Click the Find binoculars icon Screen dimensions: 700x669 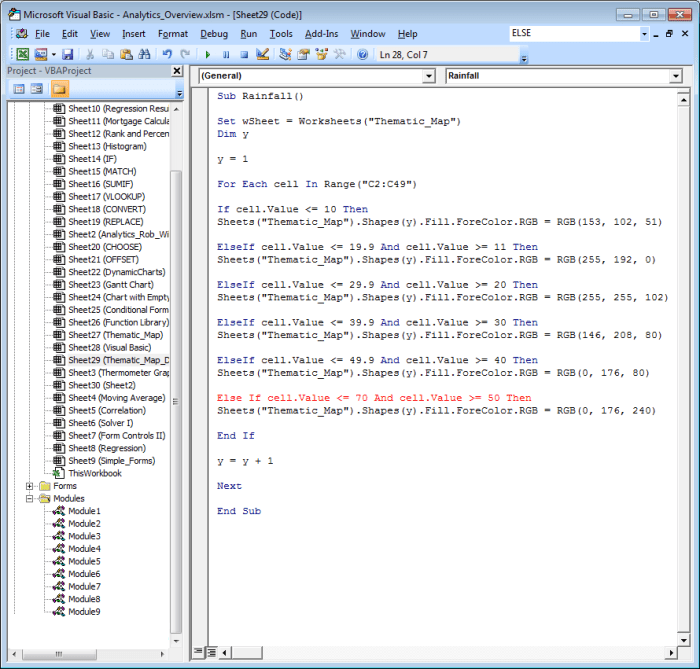tap(144, 54)
